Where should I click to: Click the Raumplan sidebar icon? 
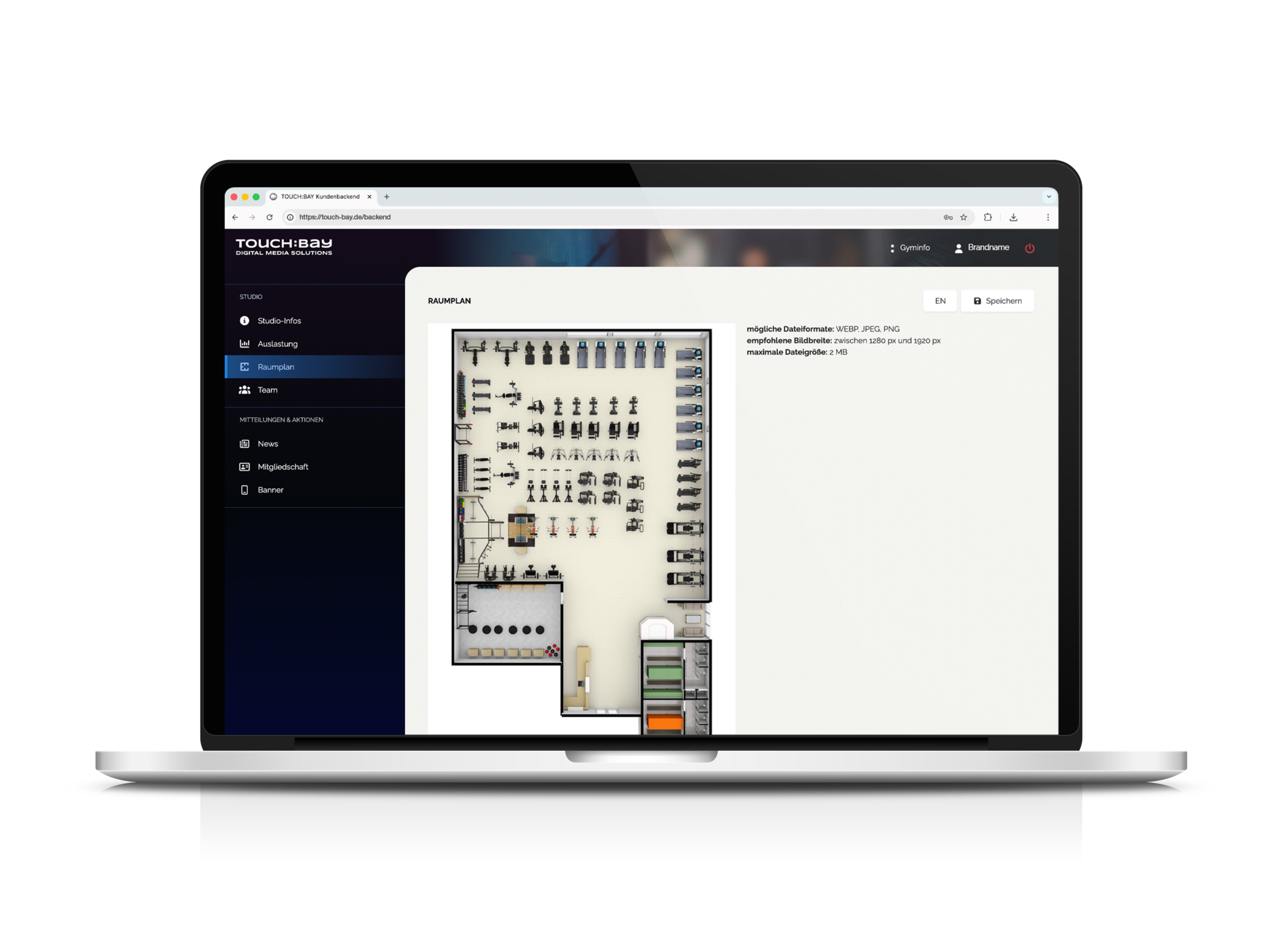[244, 367]
